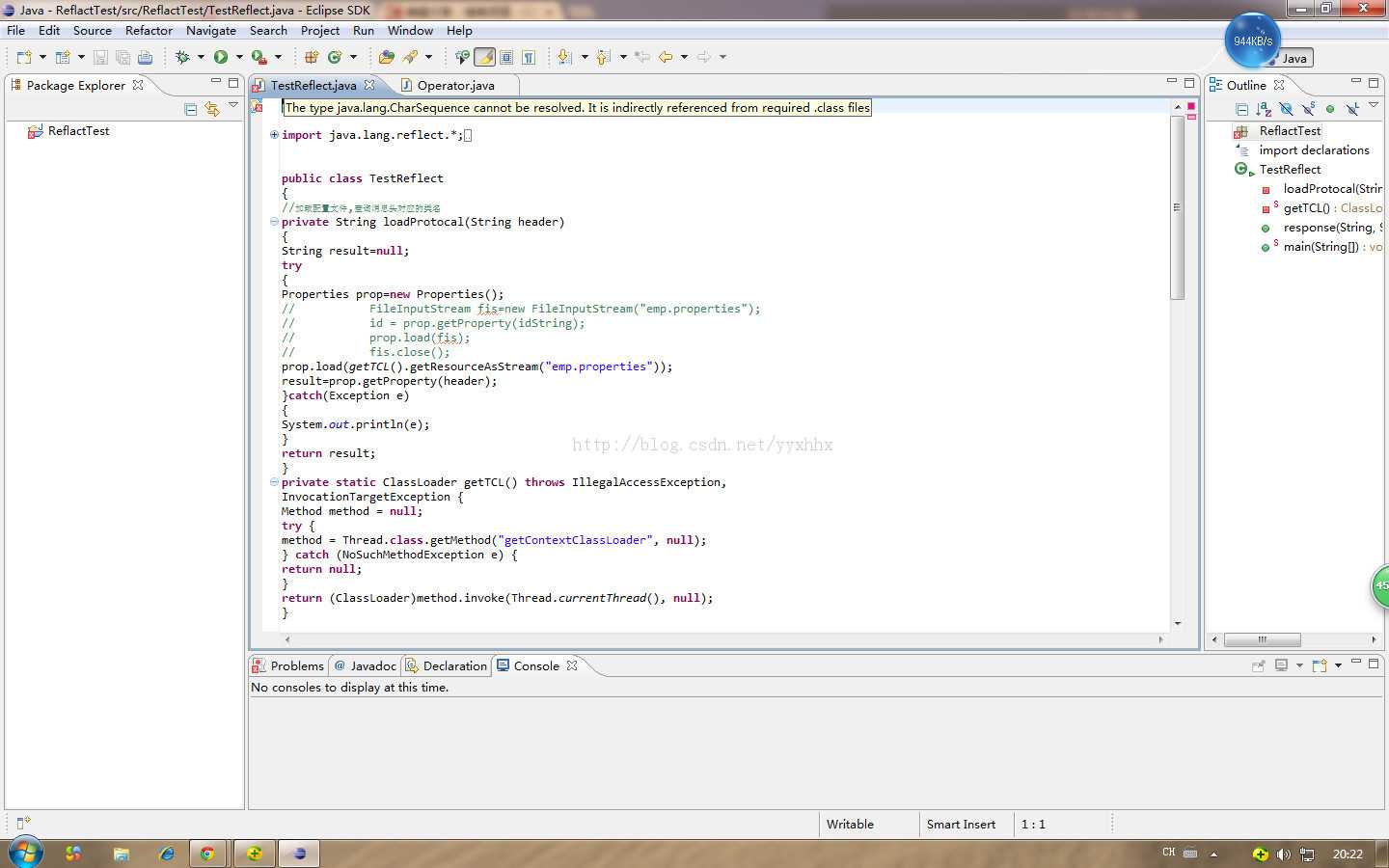Toggle Hide Fields in Outline toolbar
This screenshot has height=868, width=1389.
[1286, 109]
